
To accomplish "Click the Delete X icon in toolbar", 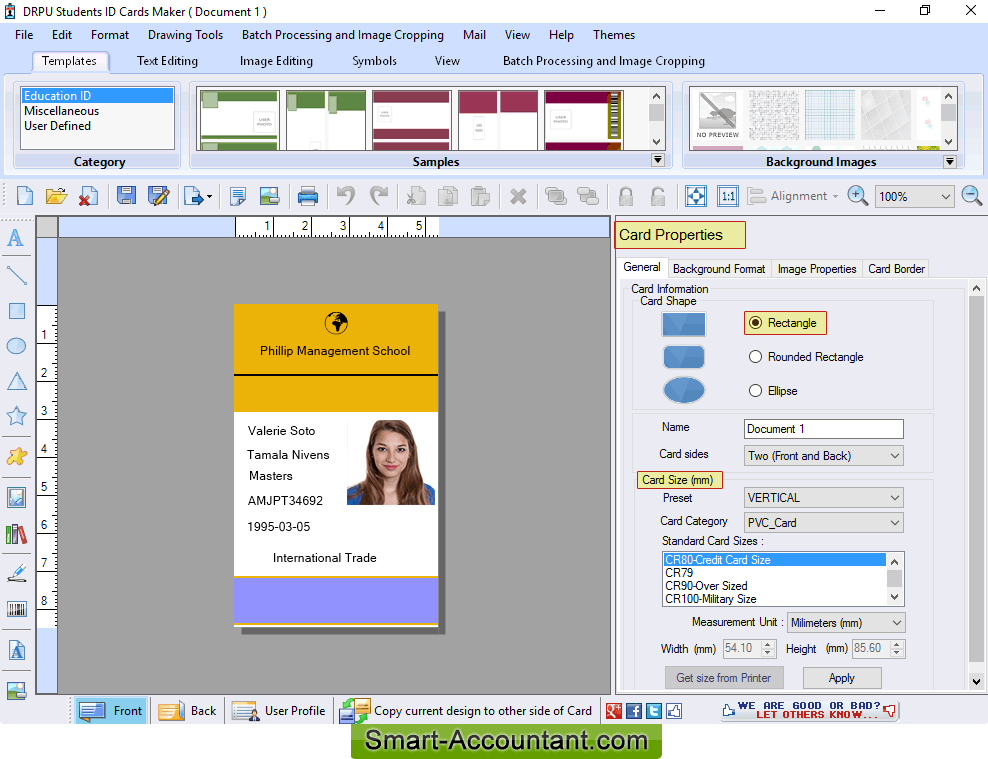I will tap(518, 197).
